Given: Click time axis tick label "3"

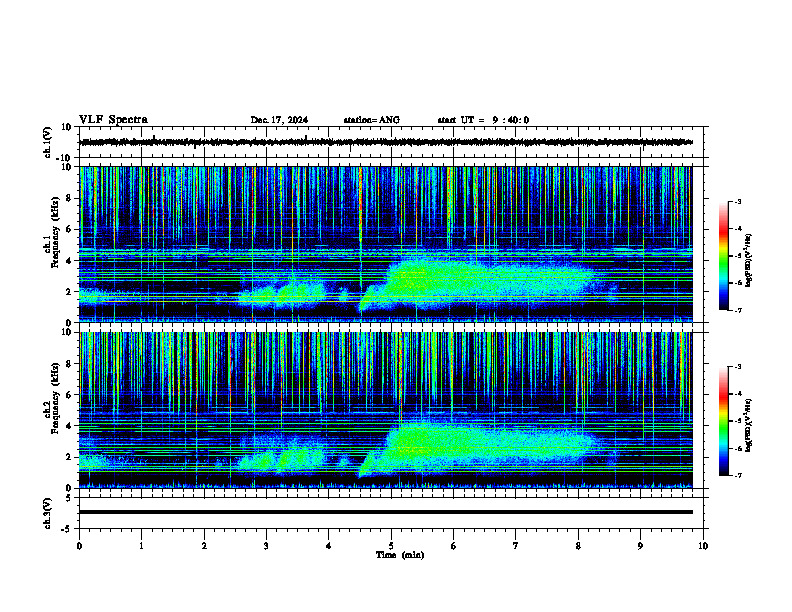Looking at the screenshot, I should click(x=266, y=546).
